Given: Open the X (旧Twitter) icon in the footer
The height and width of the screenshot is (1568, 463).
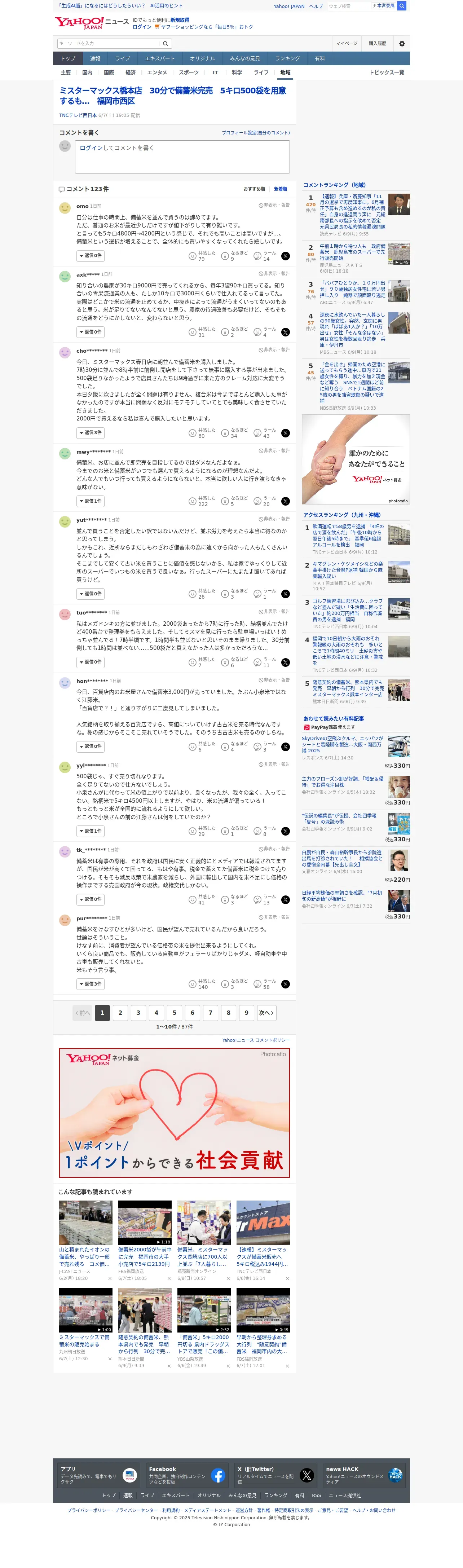Looking at the screenshot, I should 307,1475.
